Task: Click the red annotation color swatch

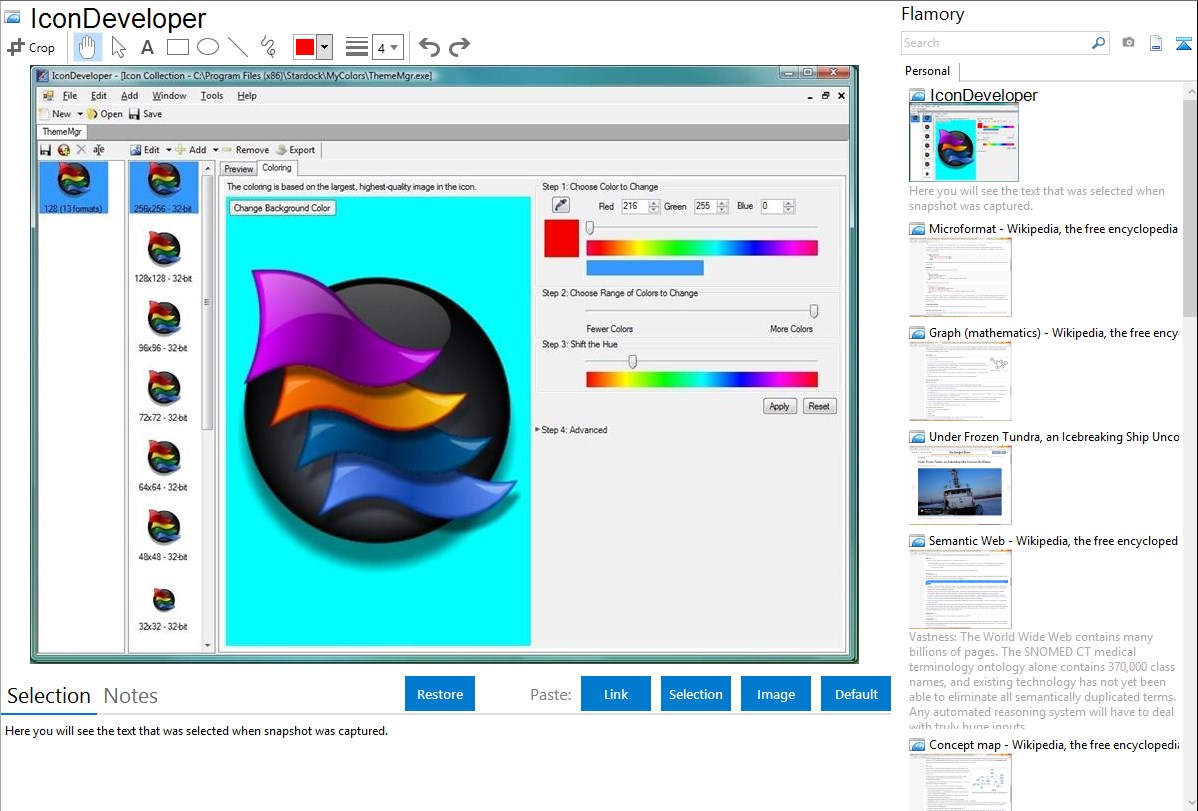Action: pos(304,47)
